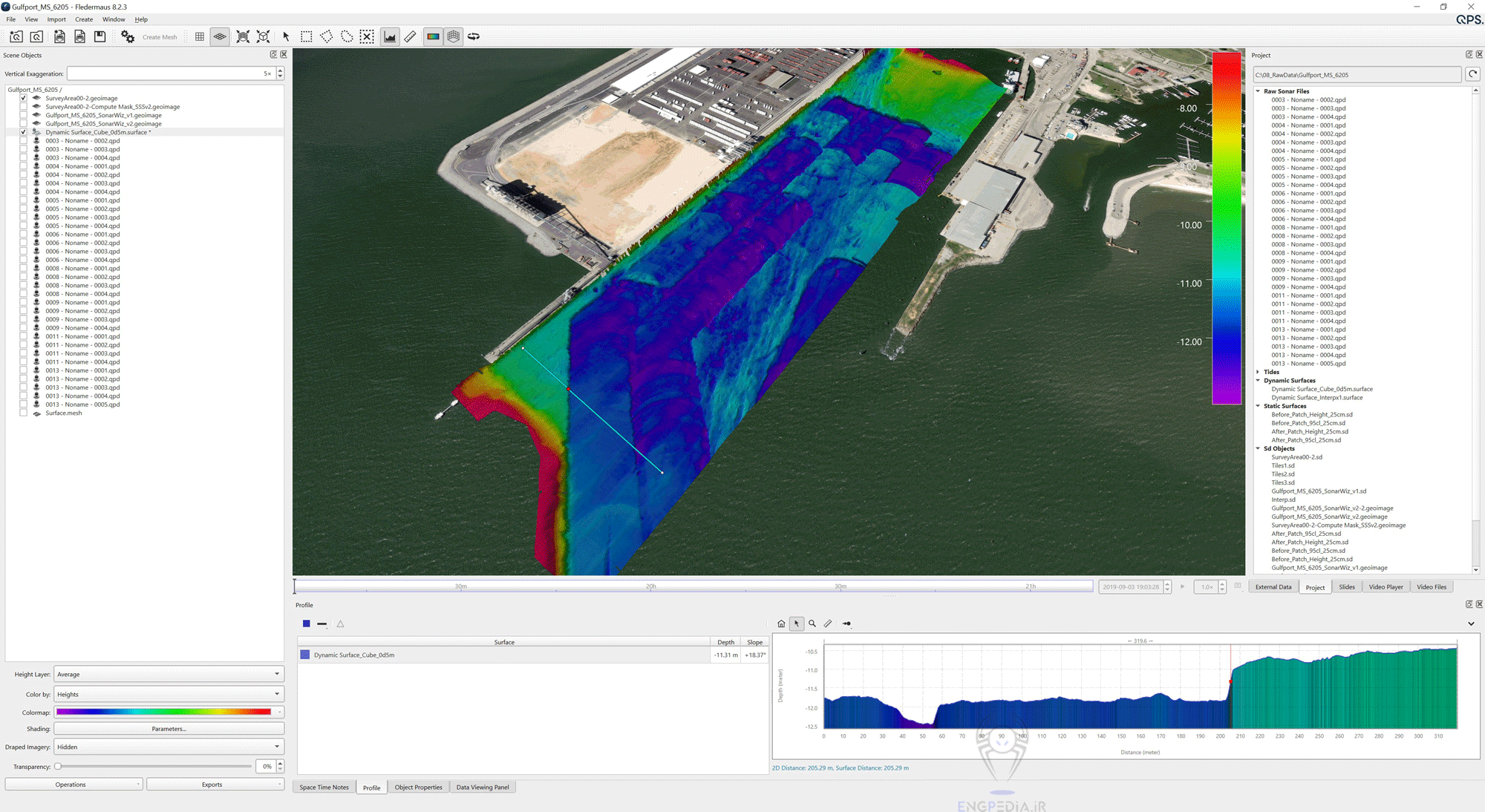Switch to the Object Properties tab

coord(418,788)
